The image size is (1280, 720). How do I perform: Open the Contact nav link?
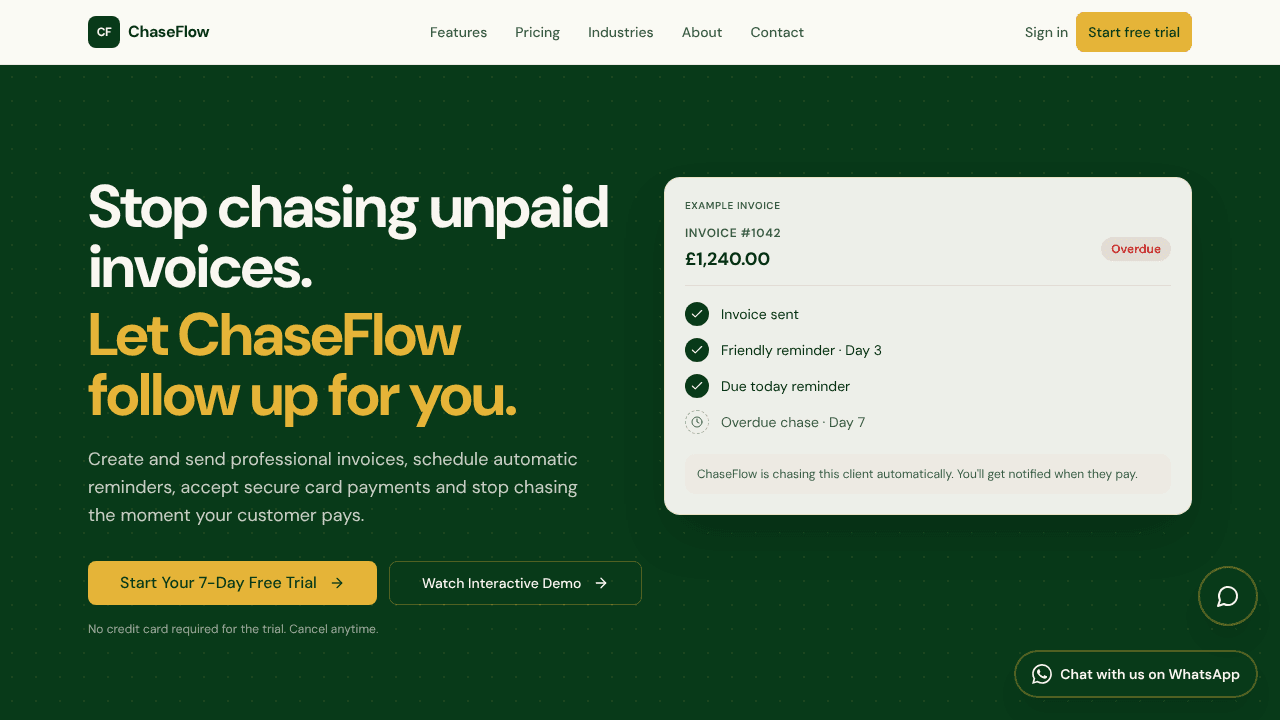point(777,32)
